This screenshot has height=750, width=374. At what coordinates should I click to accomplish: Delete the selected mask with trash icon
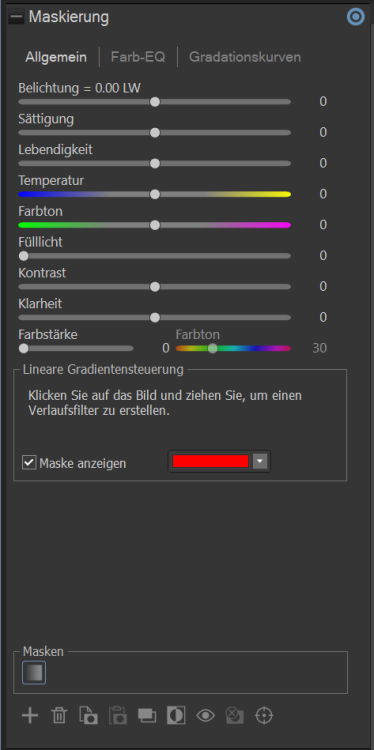(x=59, y=716)
